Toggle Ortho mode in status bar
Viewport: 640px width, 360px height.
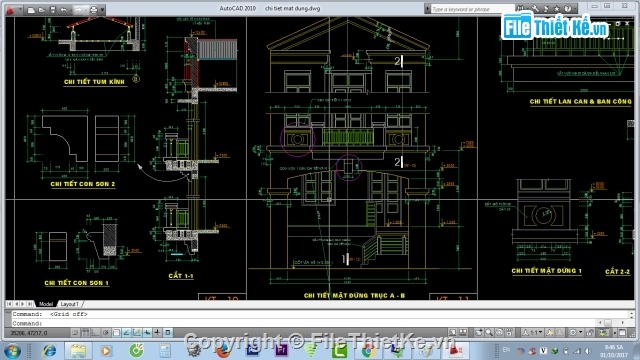(x=95, y=333)
